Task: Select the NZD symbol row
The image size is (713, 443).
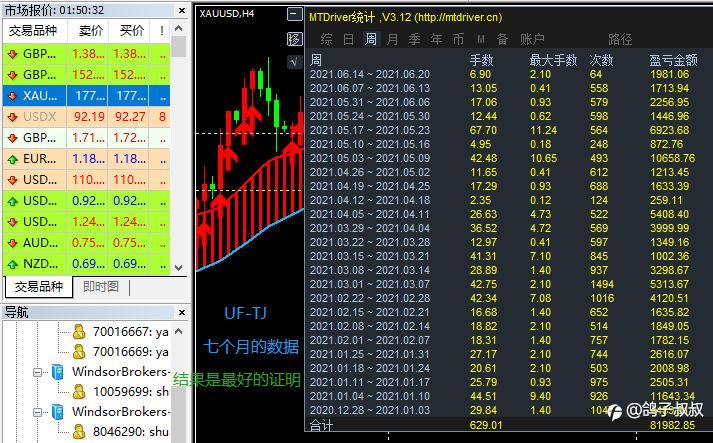Action: coord(86,264)
